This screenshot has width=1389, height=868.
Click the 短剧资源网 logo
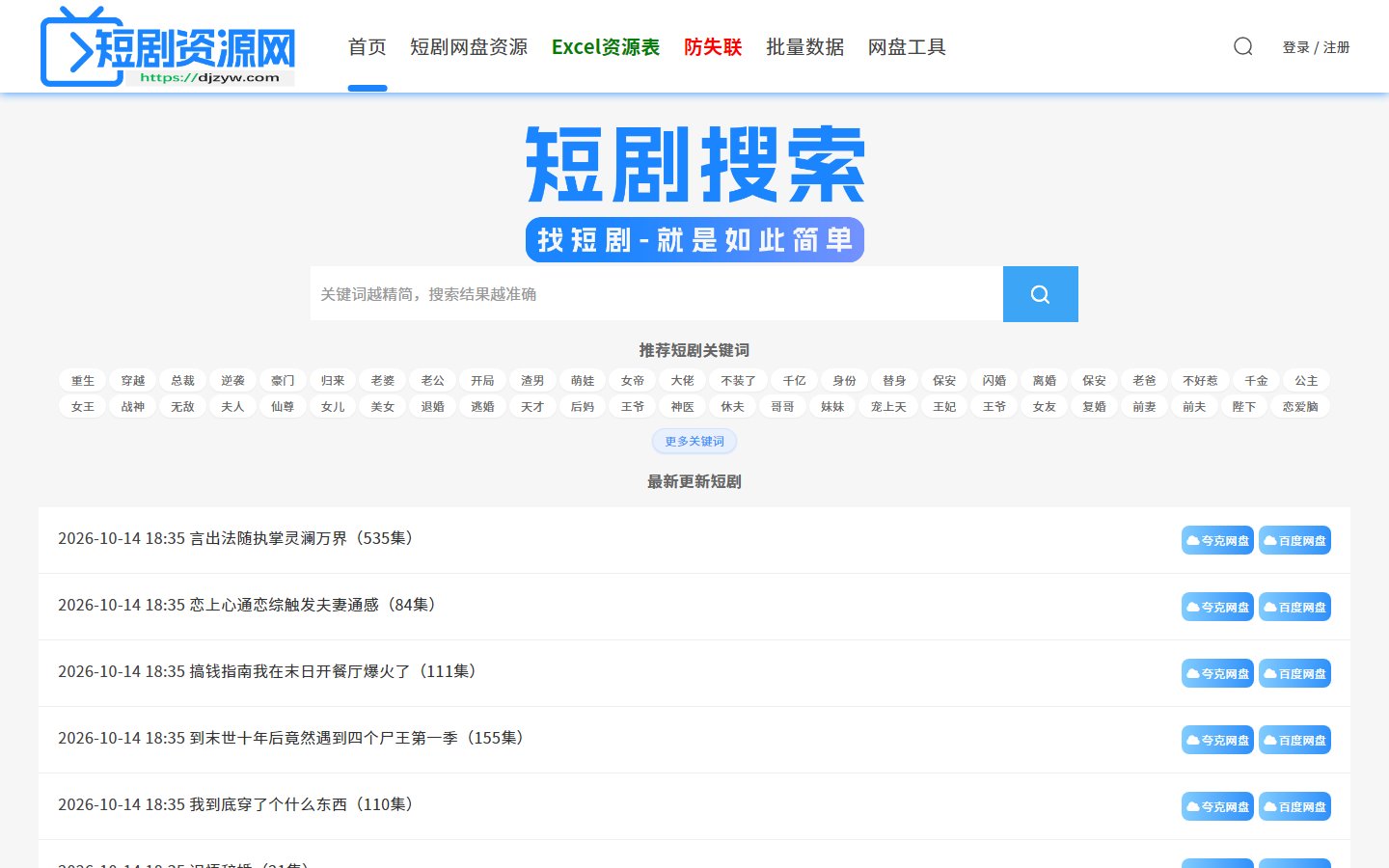pos(168,46)
